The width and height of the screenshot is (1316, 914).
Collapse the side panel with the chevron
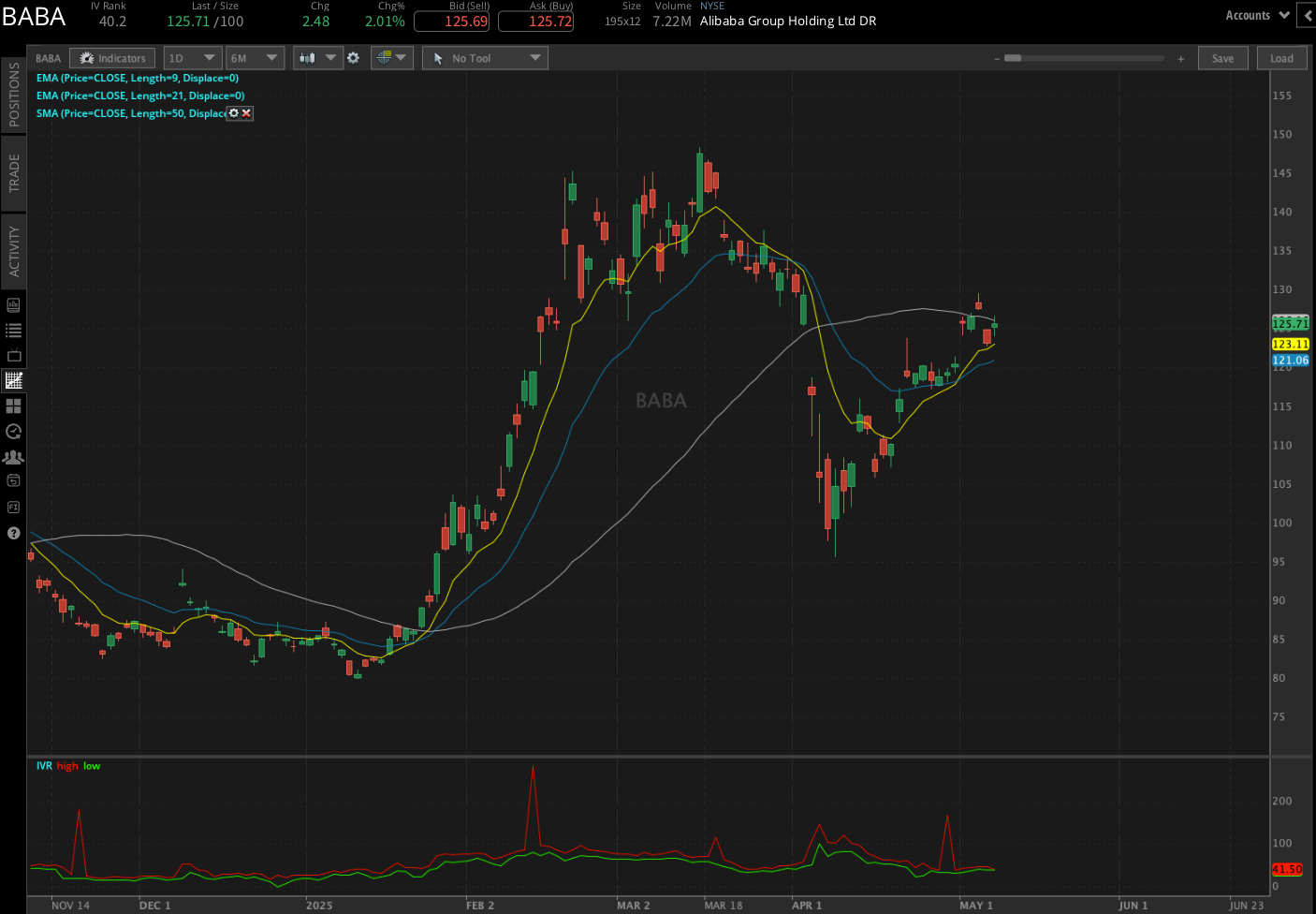coord(1307,15)
